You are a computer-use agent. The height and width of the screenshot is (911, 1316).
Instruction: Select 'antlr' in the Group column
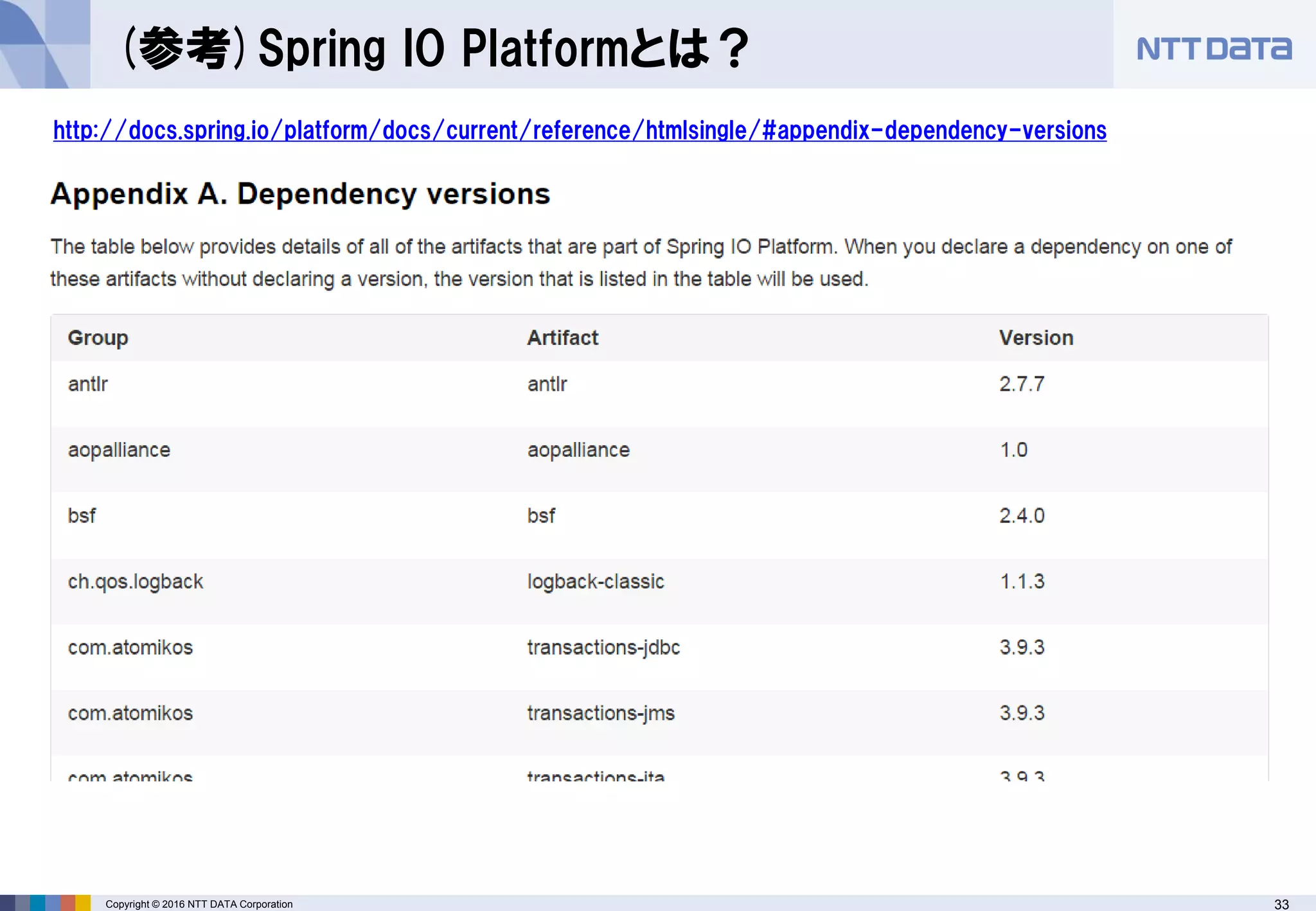click(88, 384)
